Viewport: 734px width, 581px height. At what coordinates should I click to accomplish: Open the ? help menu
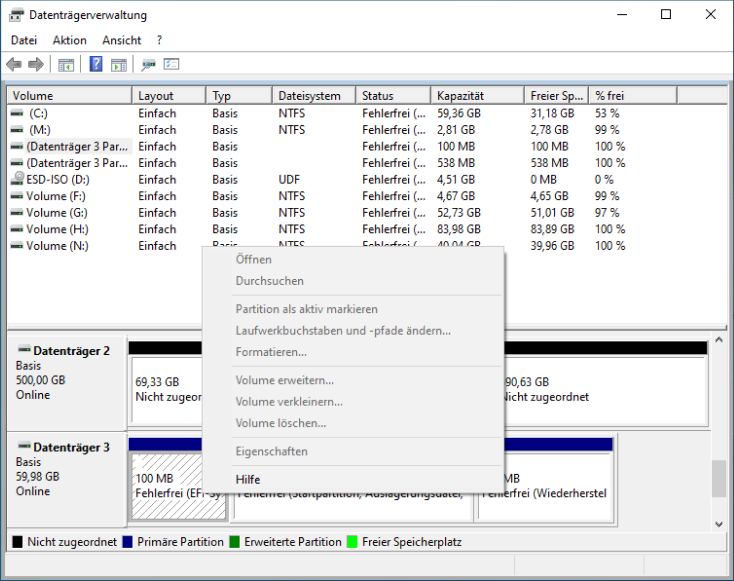(160, 40)
